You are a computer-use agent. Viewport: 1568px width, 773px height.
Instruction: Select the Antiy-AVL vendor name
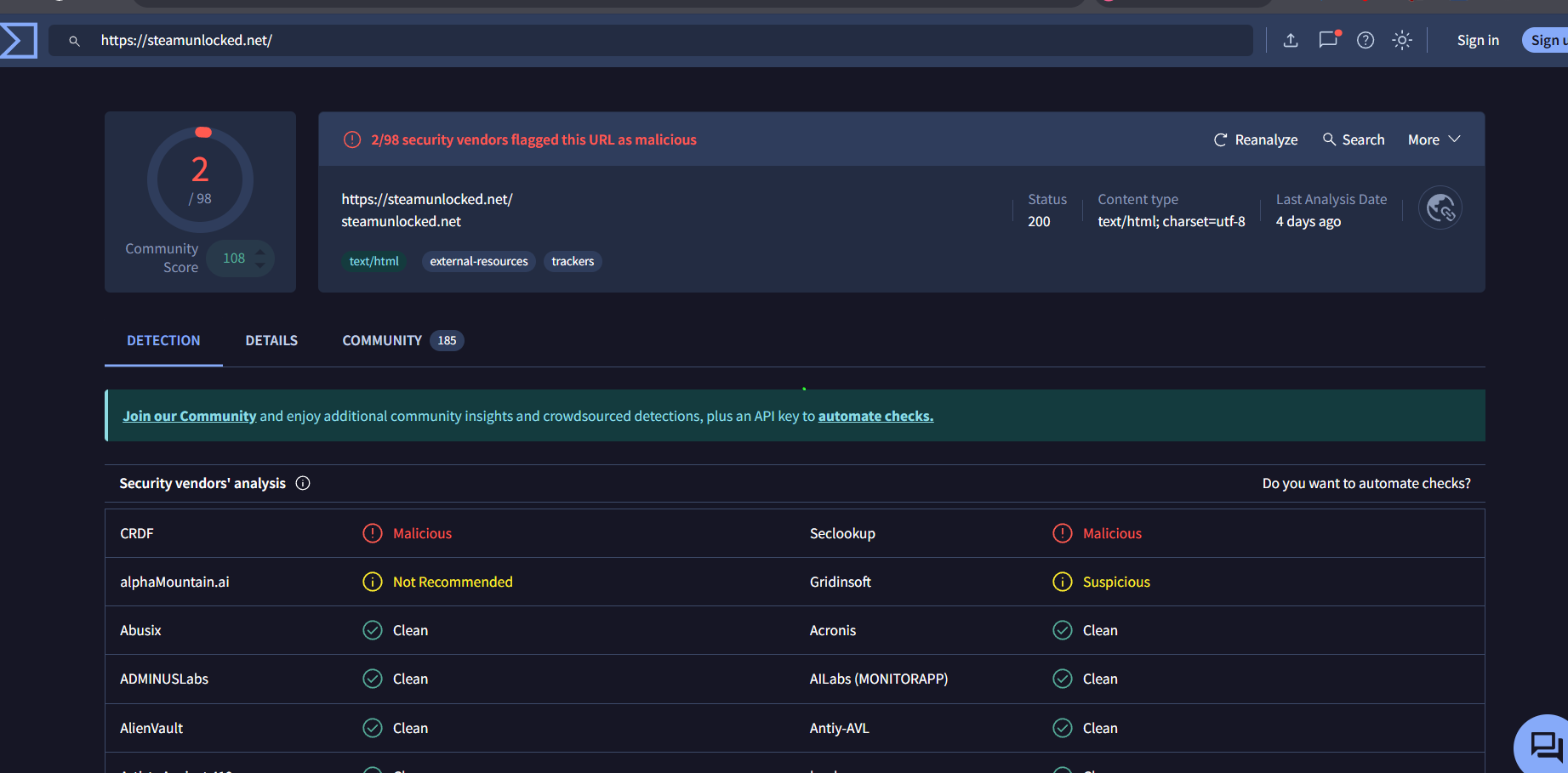tap(840, 728)
